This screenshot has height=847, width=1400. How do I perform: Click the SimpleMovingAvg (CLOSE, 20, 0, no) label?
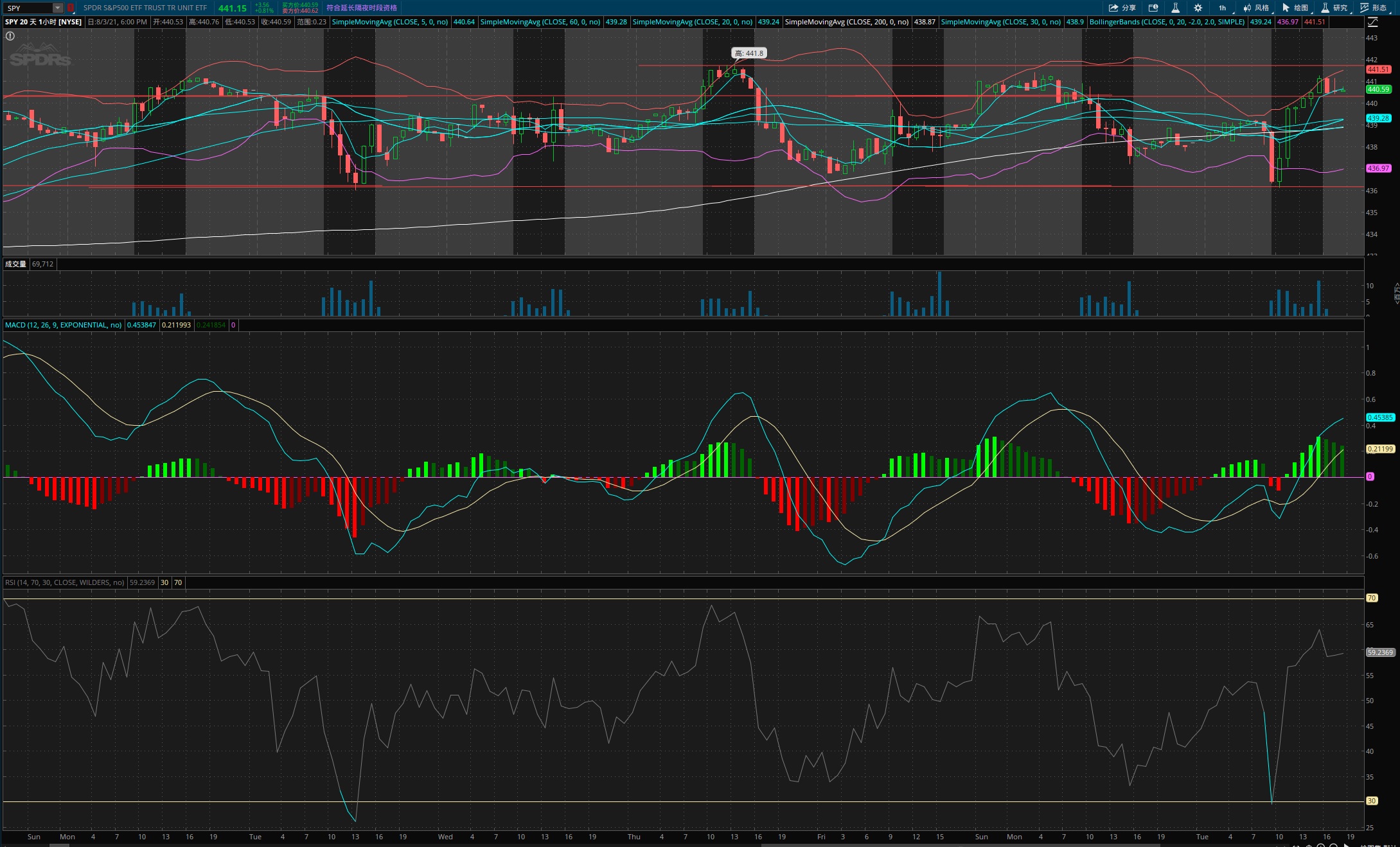pyautogui.click(x=692, y=22)
